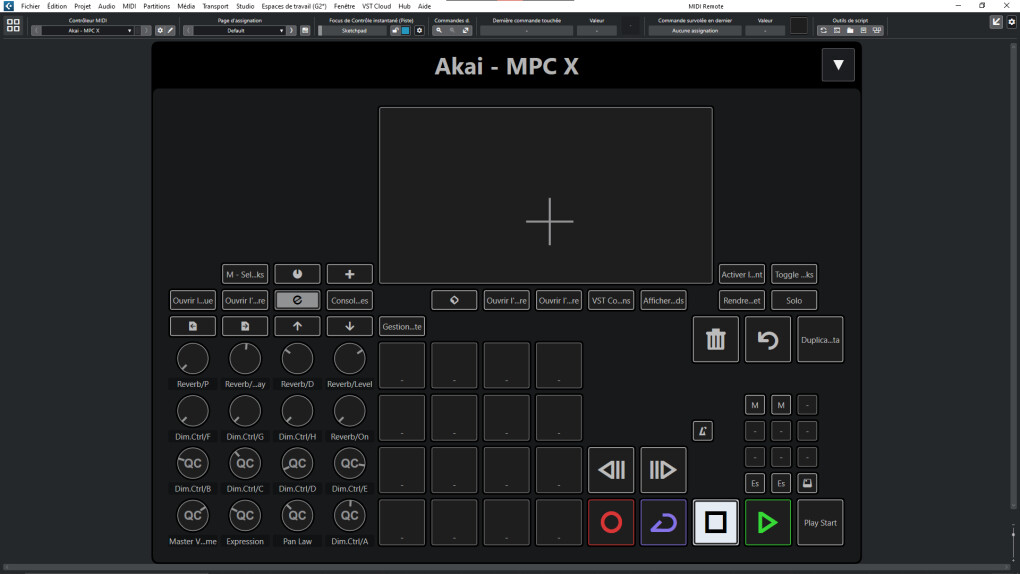The image size is (1020, 574).
Task: Click the trash delete button
Action: click(x=716, y=339)
